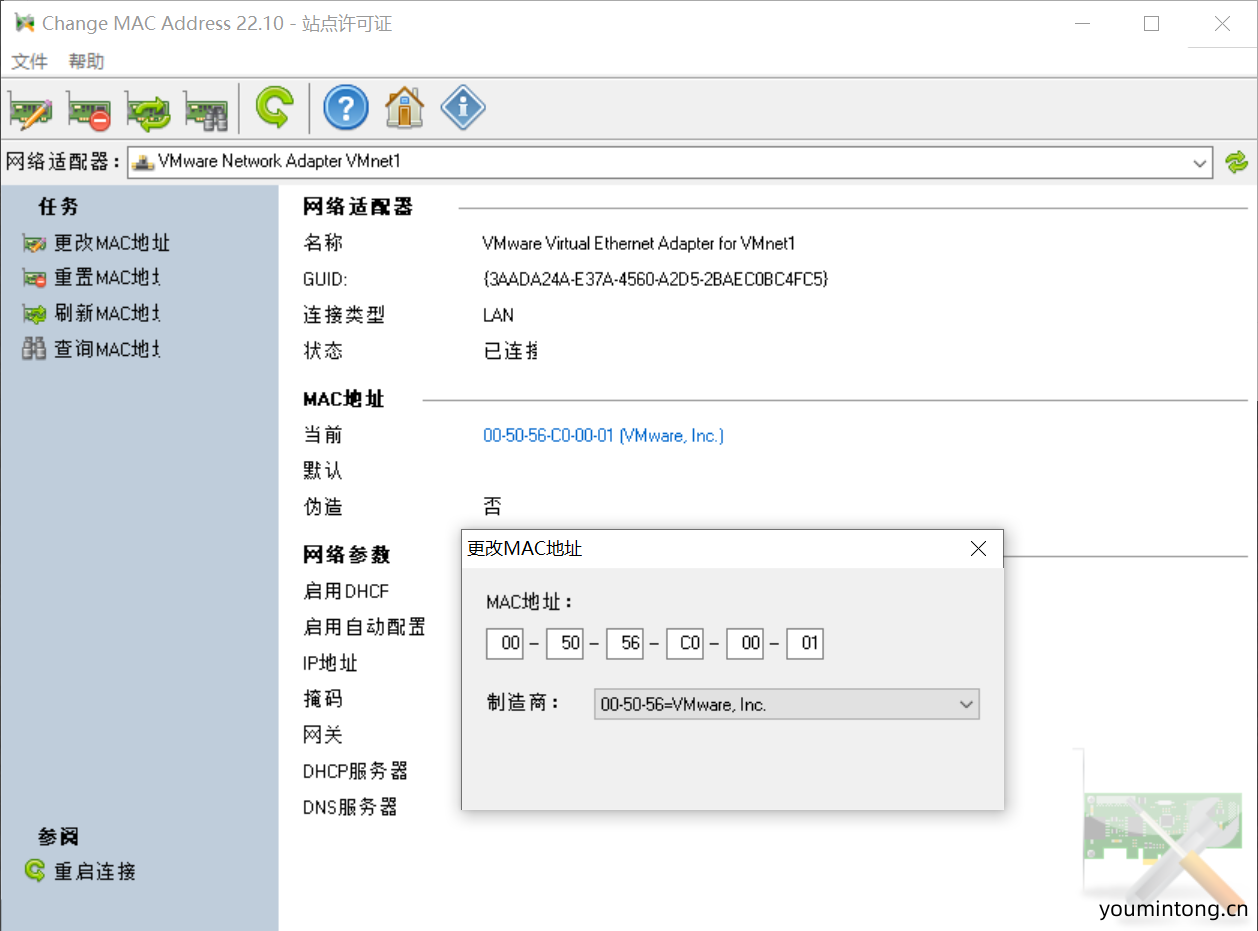Click the DNS服务器 label
1258x931 pixels.
(x=350, y=807)
